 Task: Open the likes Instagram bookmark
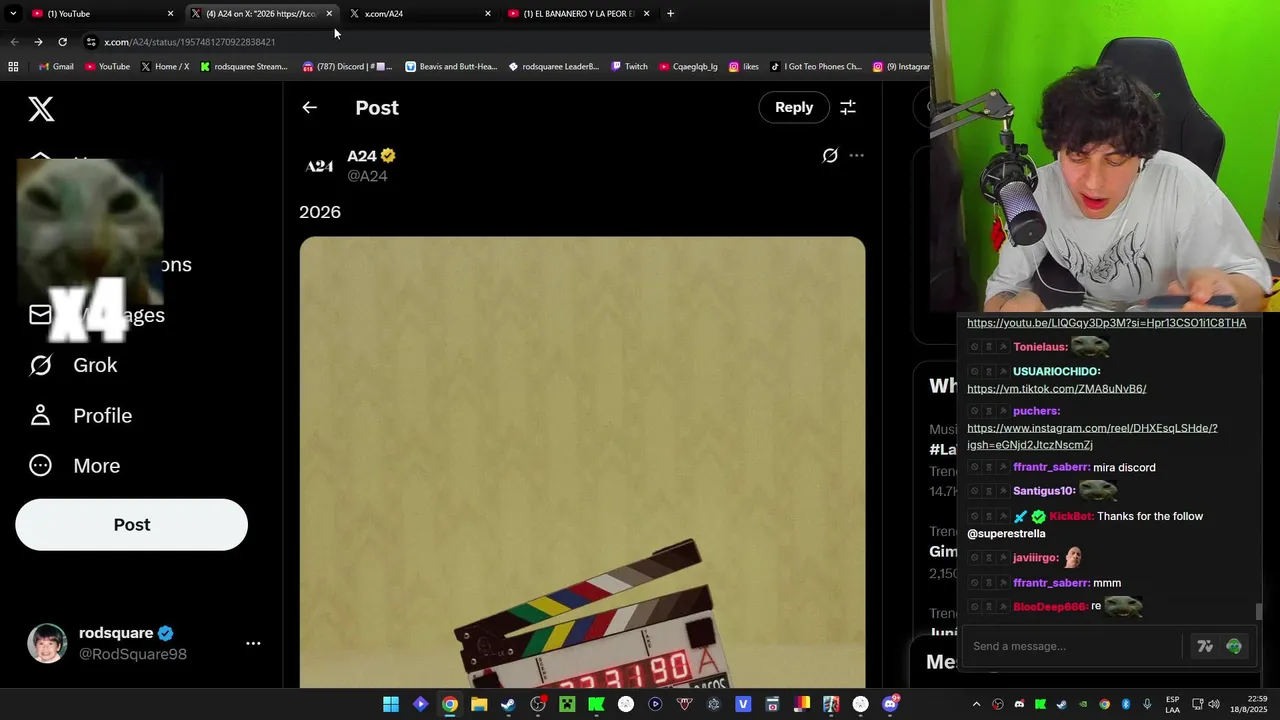tap(744, 67)
